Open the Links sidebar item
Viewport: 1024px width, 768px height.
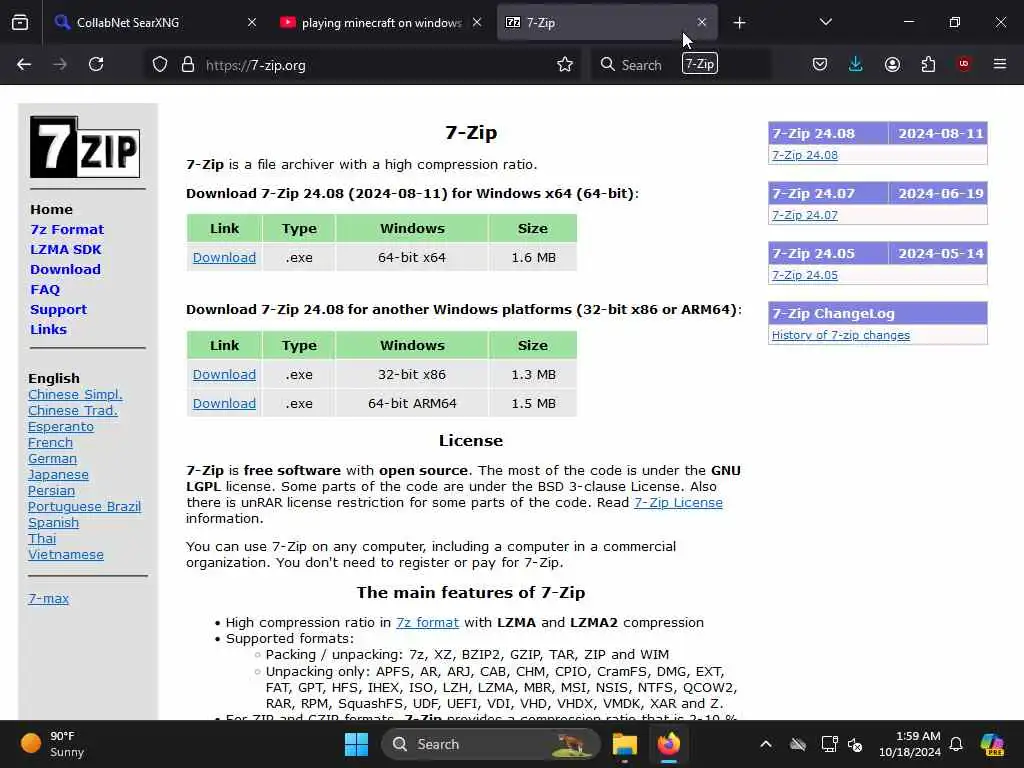[48, 329]
